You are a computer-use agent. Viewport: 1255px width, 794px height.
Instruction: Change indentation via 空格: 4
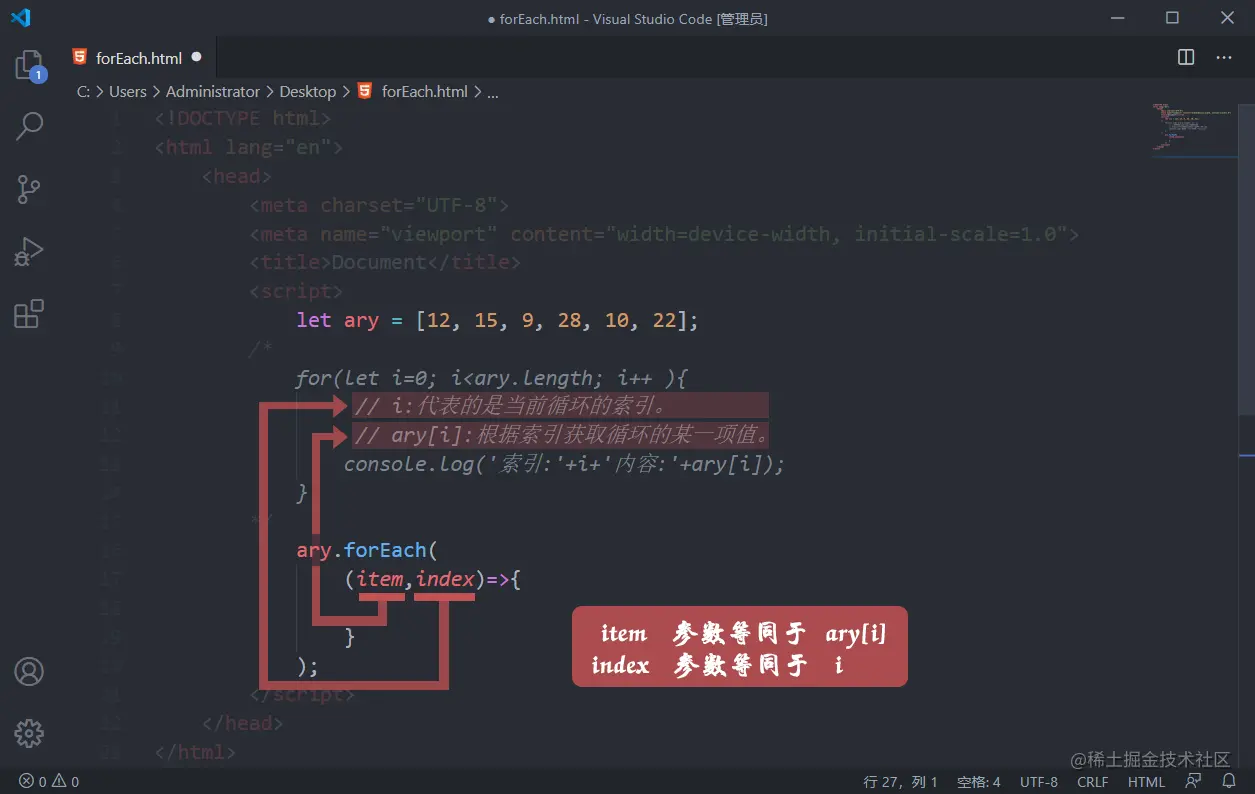979,781
